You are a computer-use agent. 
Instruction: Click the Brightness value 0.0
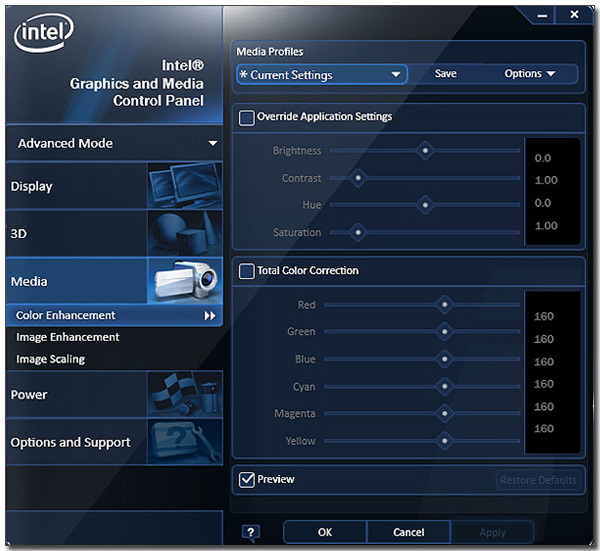pos(543,158)
